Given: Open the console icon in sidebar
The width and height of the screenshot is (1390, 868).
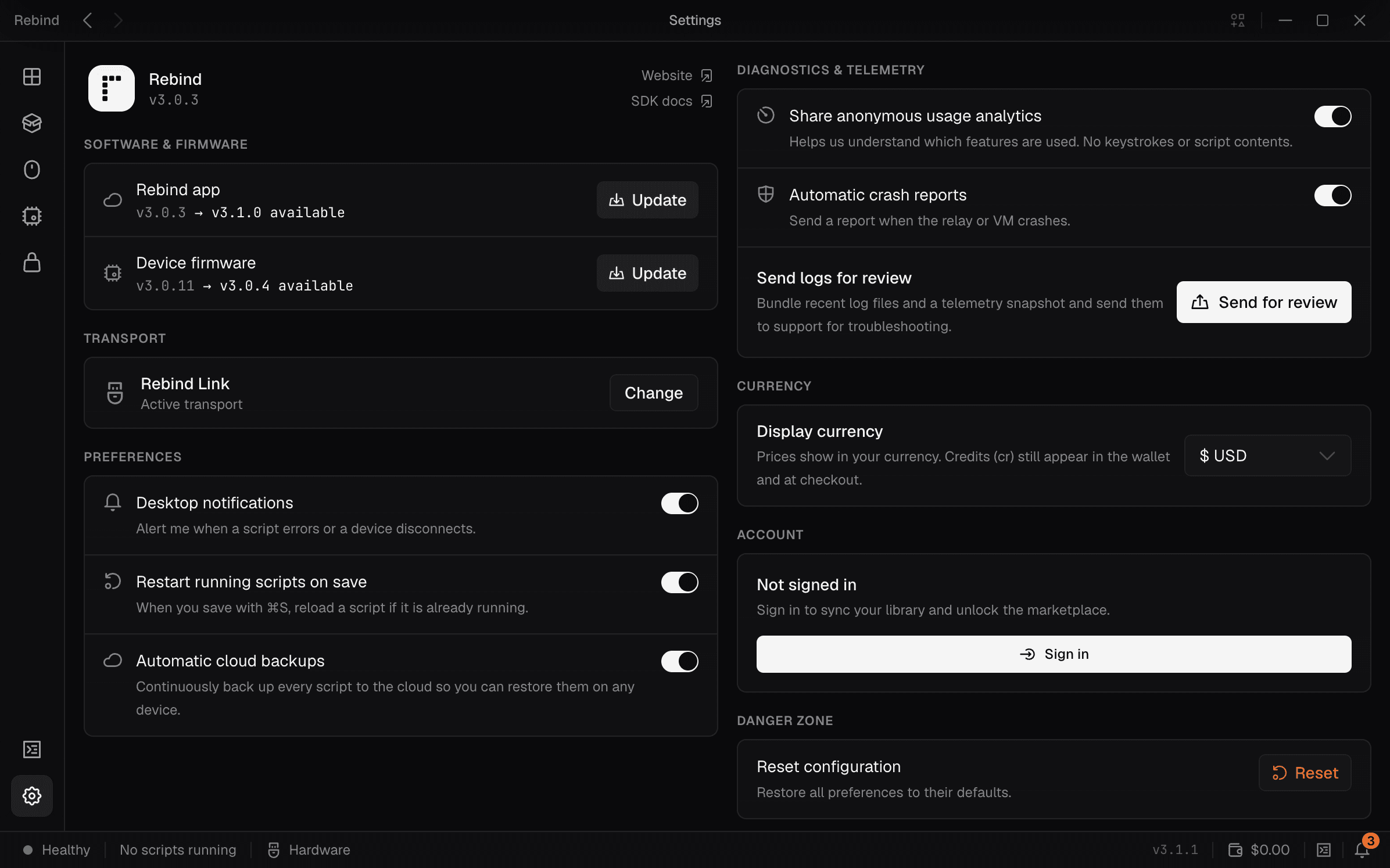Looking at the screenshot, I should 32,749.
